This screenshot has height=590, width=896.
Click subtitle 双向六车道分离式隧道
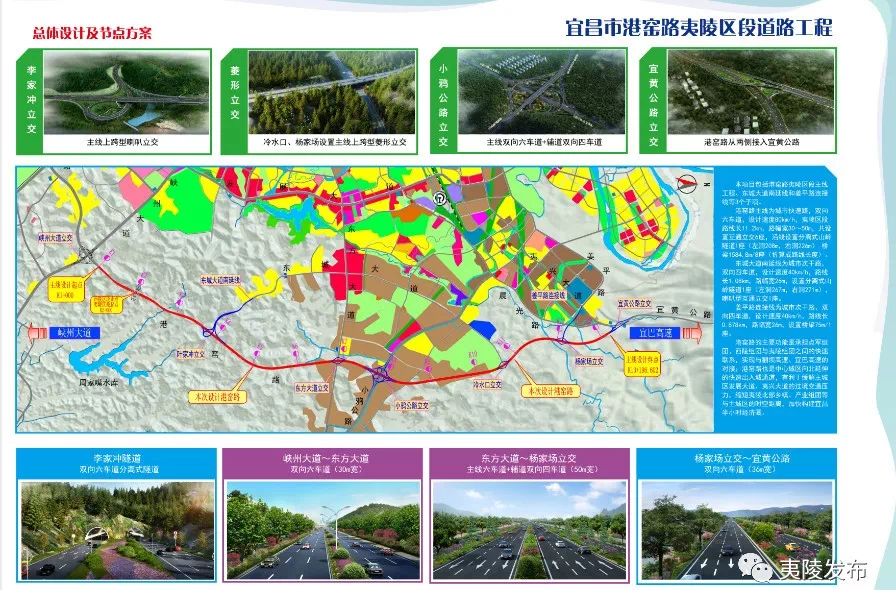[x=119, y=470]
